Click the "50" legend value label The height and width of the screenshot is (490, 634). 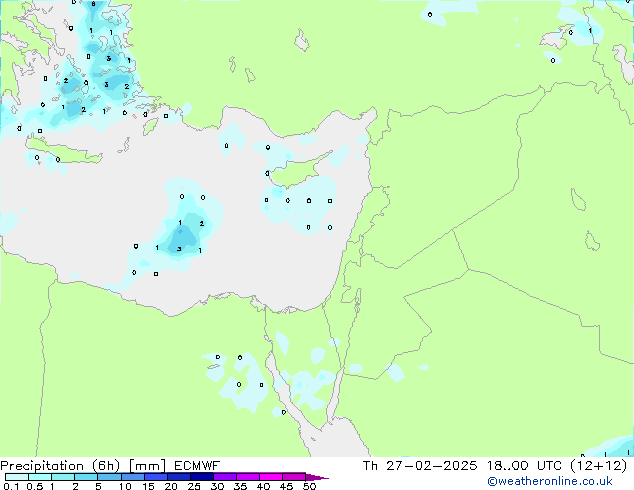click(x=309, y=486)
